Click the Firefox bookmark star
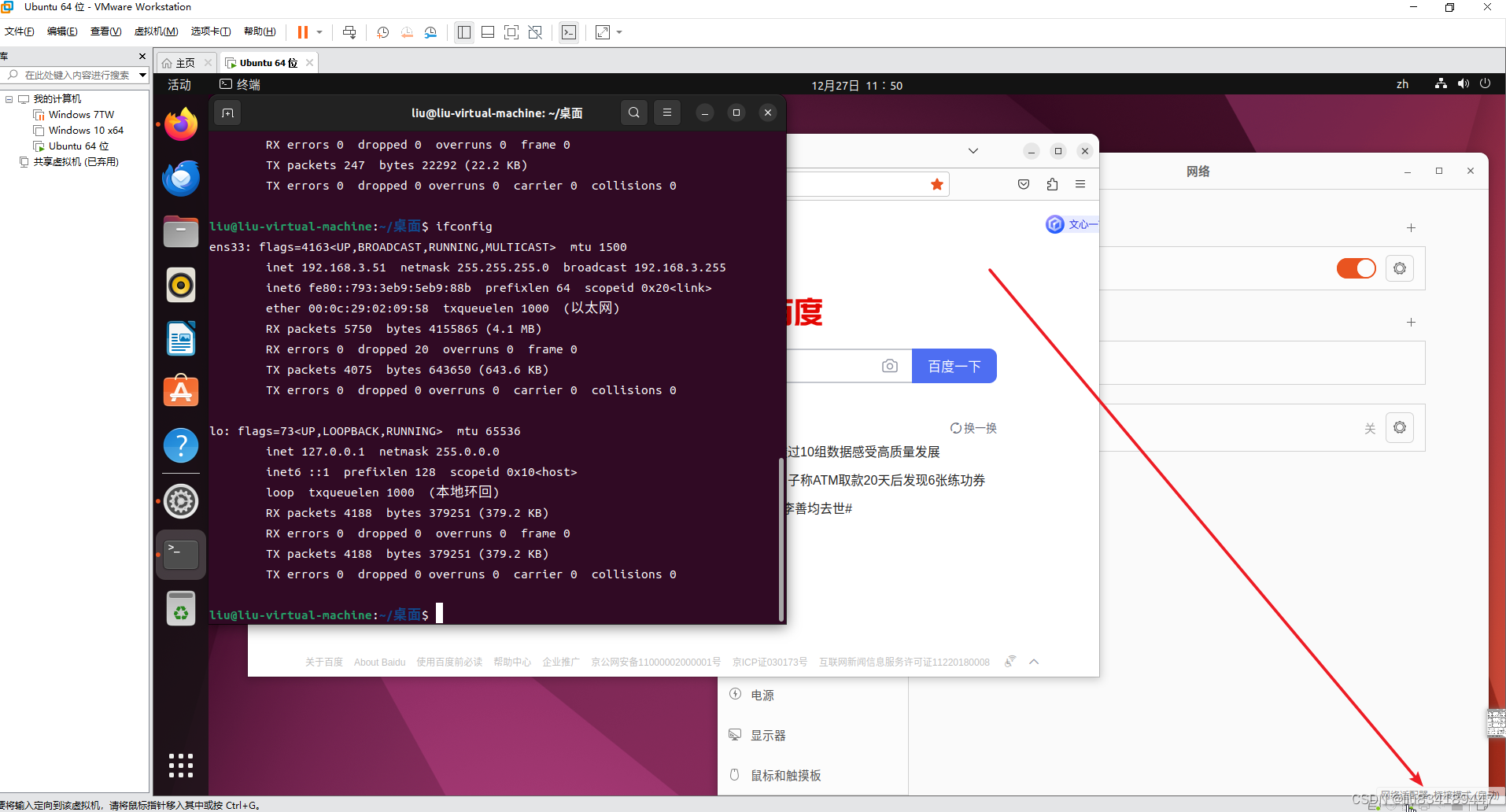 [x=936, y=184]
